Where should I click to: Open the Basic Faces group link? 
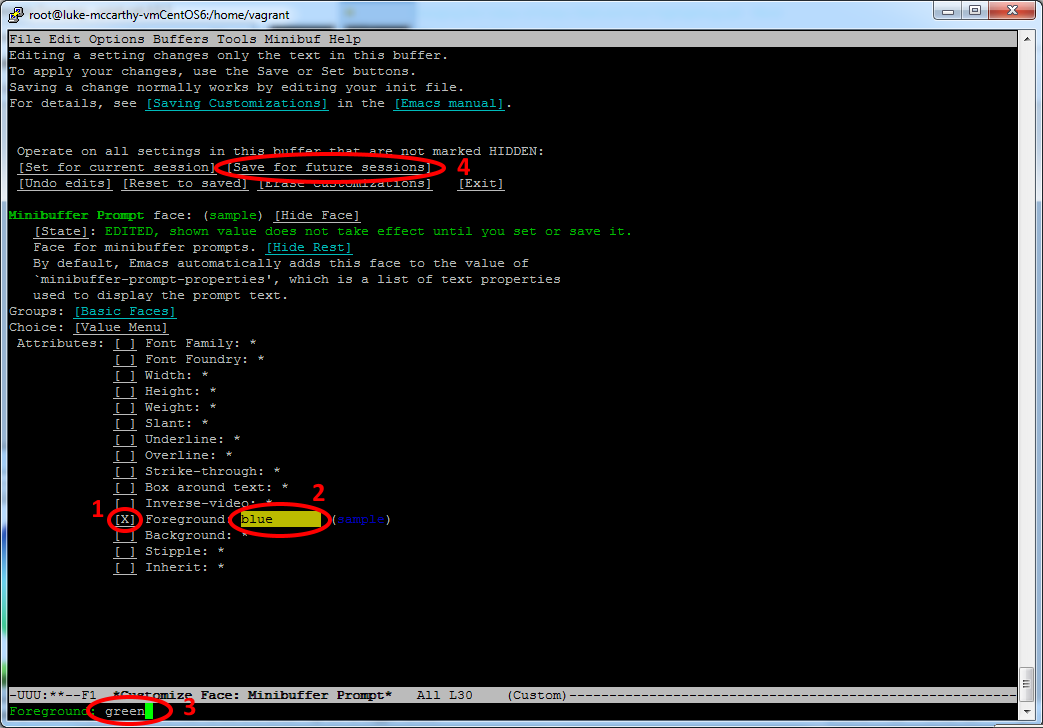click(x=124, y=311)
